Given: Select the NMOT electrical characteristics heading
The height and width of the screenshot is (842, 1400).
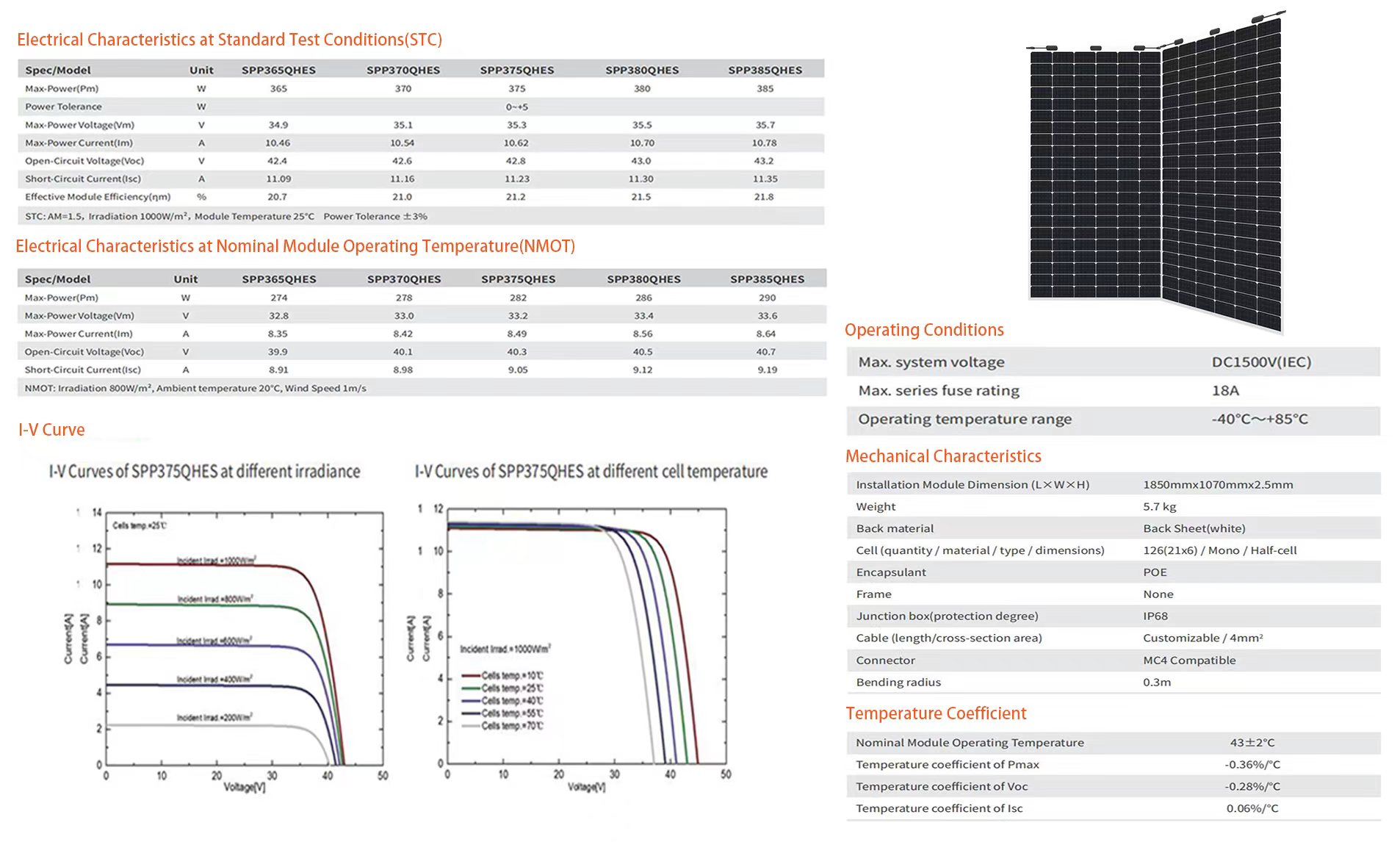Looking at the screenshot, I should tap(295, 246).
